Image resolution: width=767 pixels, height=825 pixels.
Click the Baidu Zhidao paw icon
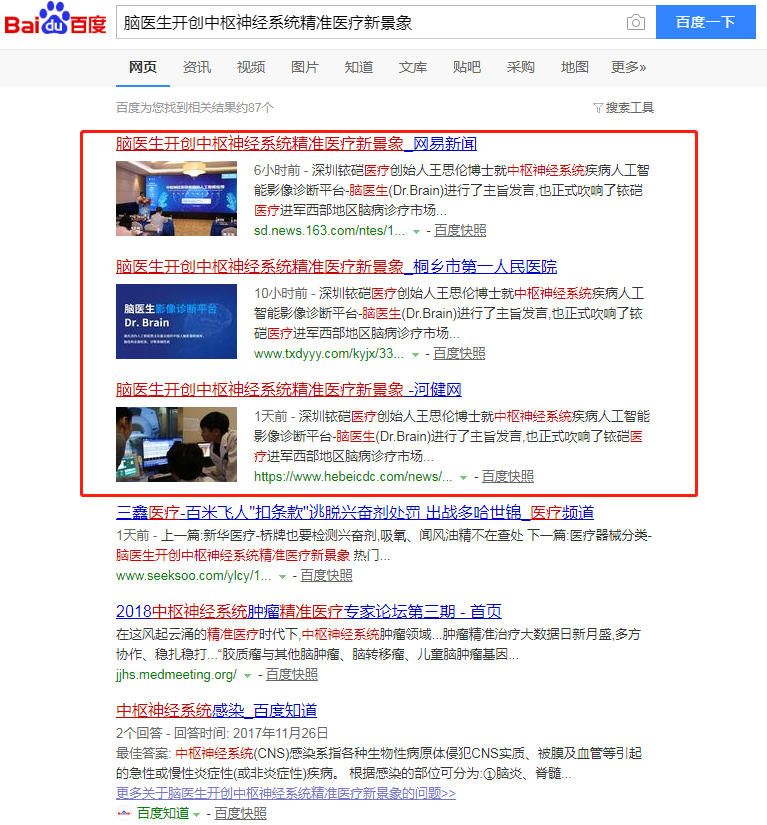point(124,813)
